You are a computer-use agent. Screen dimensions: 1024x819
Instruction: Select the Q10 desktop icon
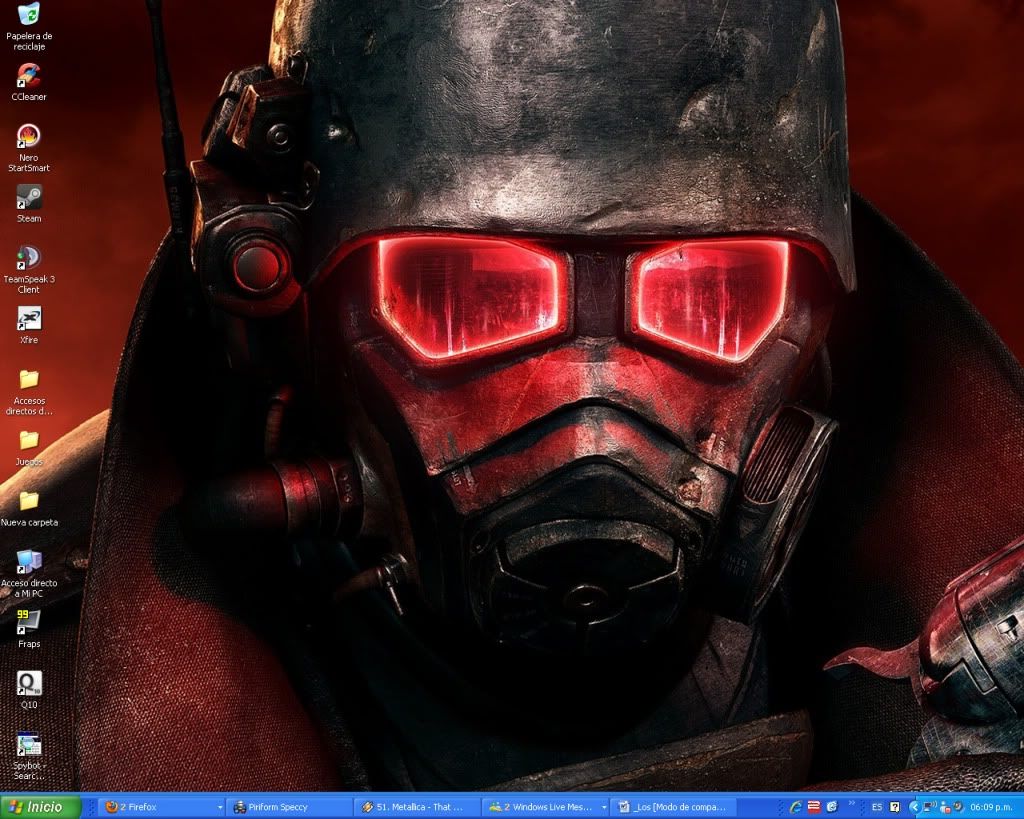click(x=29, y=684)
